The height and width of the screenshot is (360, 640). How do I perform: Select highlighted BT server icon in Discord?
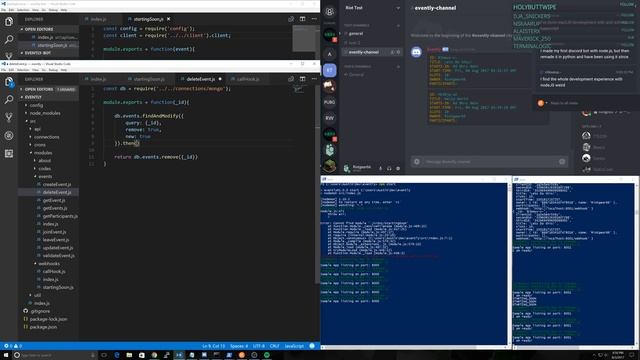pos(330,70)
